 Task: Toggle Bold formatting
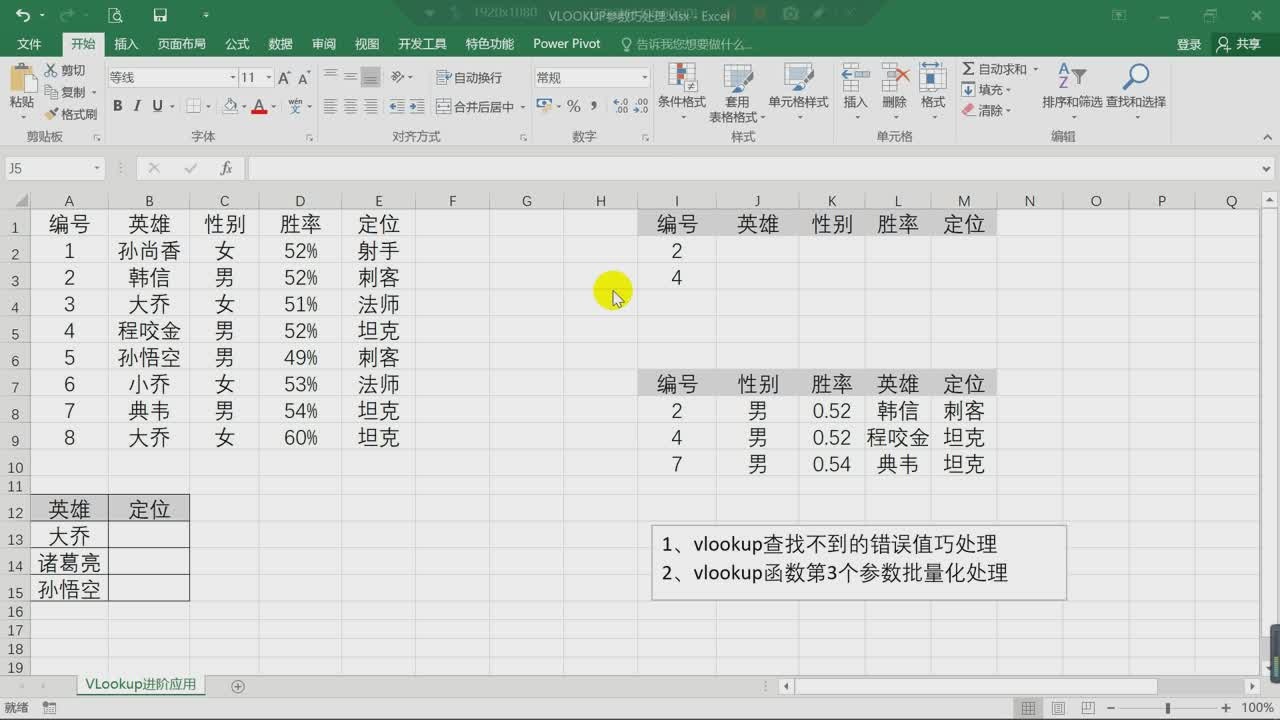pos(118,106)
